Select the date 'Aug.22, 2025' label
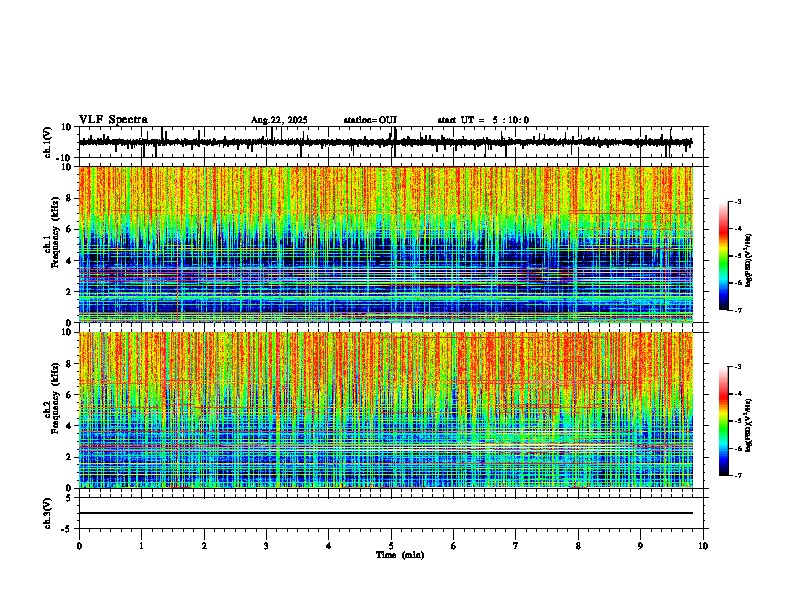The height and width of the screenshot is (612, 792). [x=279, y=120]
